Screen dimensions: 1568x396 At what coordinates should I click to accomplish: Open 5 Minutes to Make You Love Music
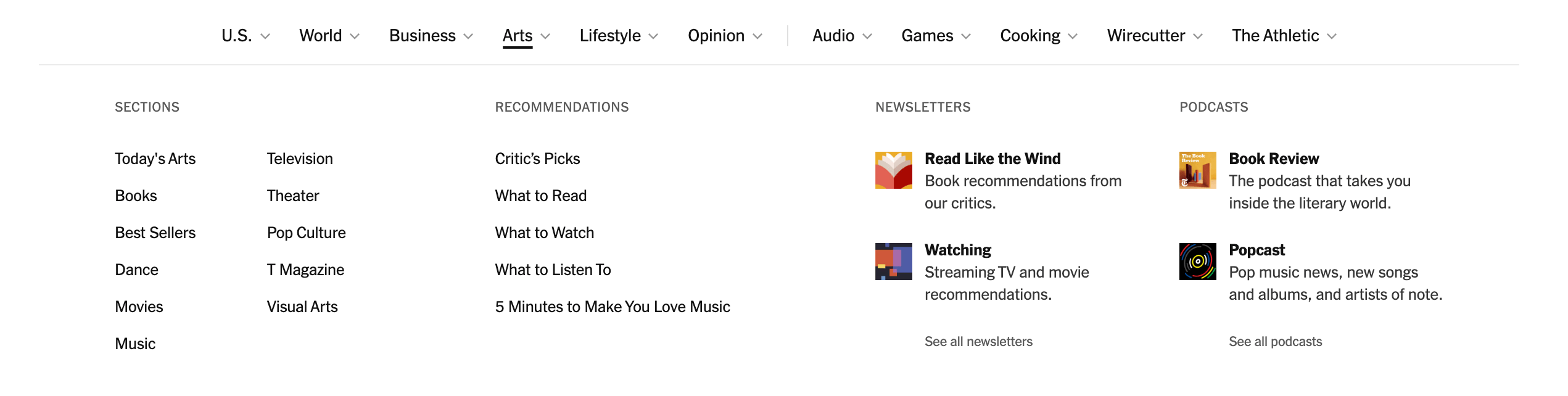click(613, 307)
